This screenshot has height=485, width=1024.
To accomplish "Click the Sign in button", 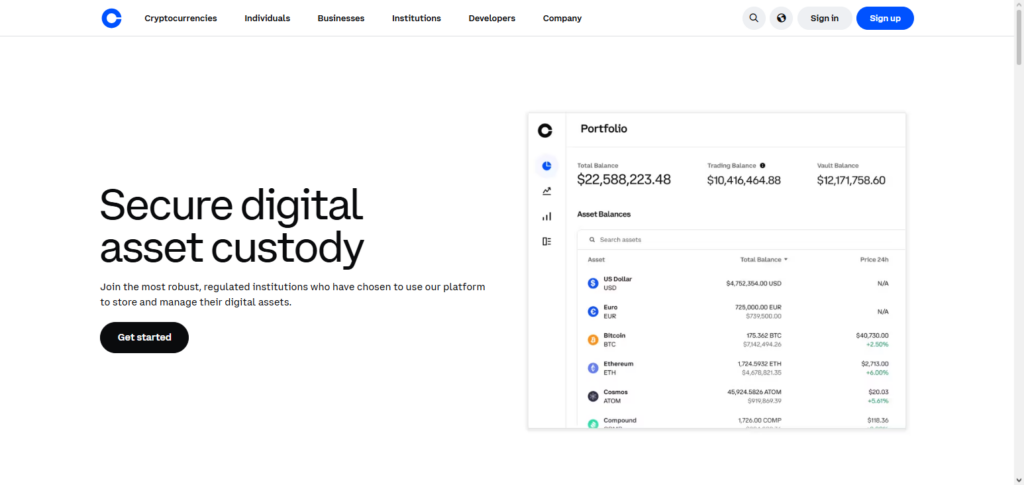I will (824, 18).
